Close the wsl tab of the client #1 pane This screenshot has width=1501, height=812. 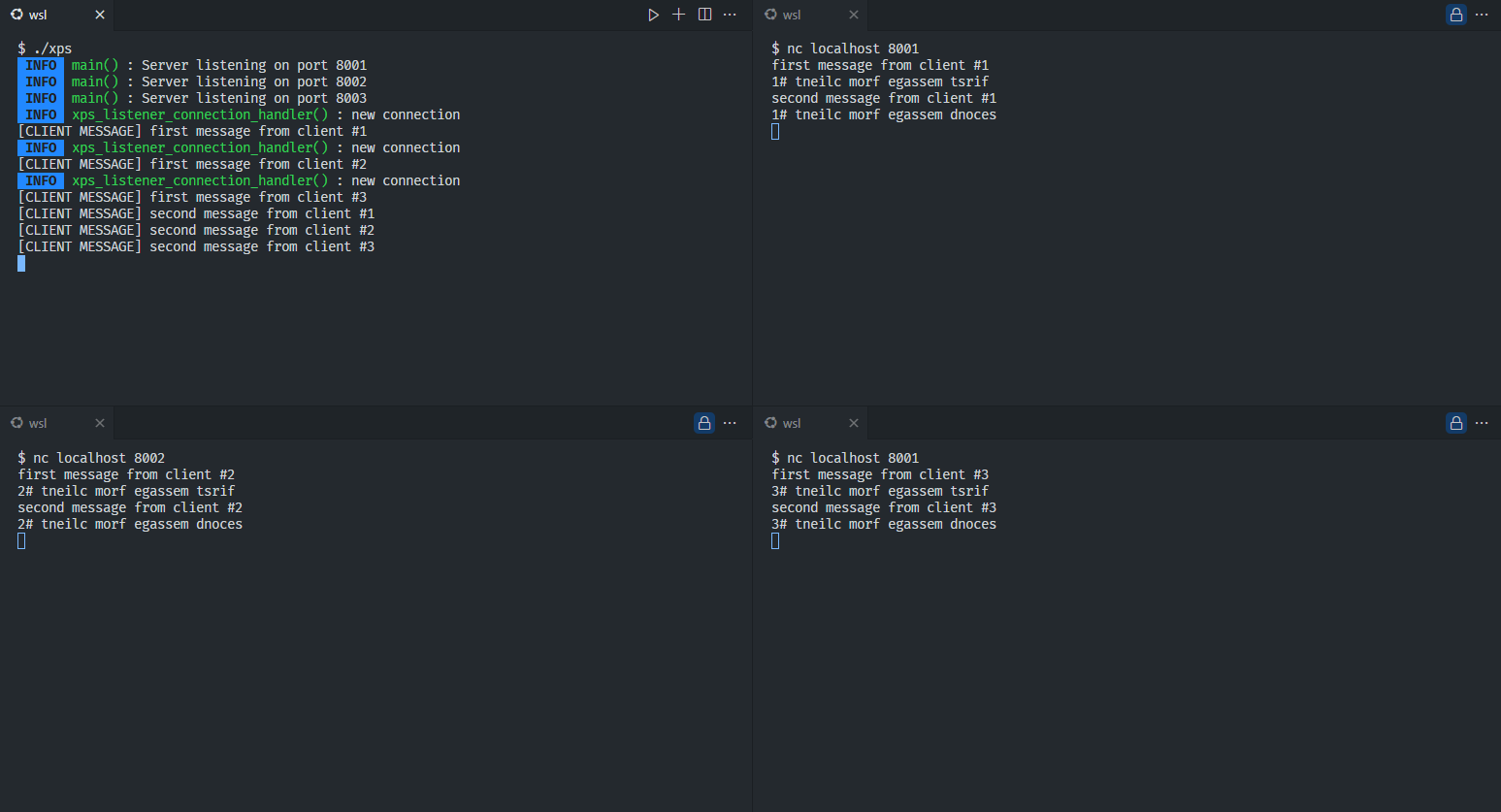(854, 15)
